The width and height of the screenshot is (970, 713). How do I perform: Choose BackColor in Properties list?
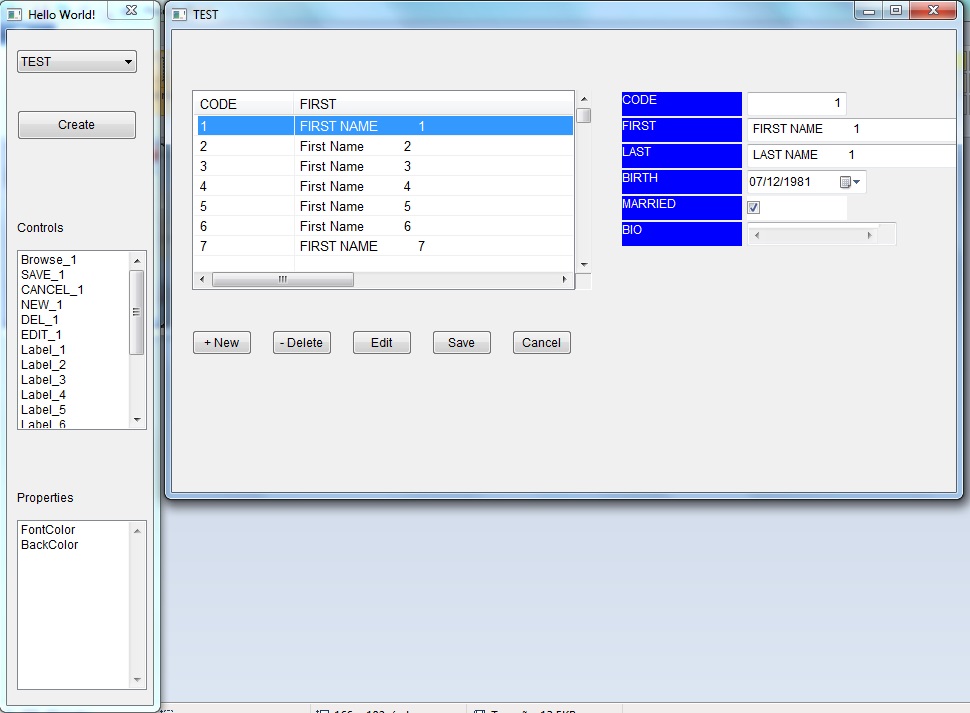click(50, 545)
